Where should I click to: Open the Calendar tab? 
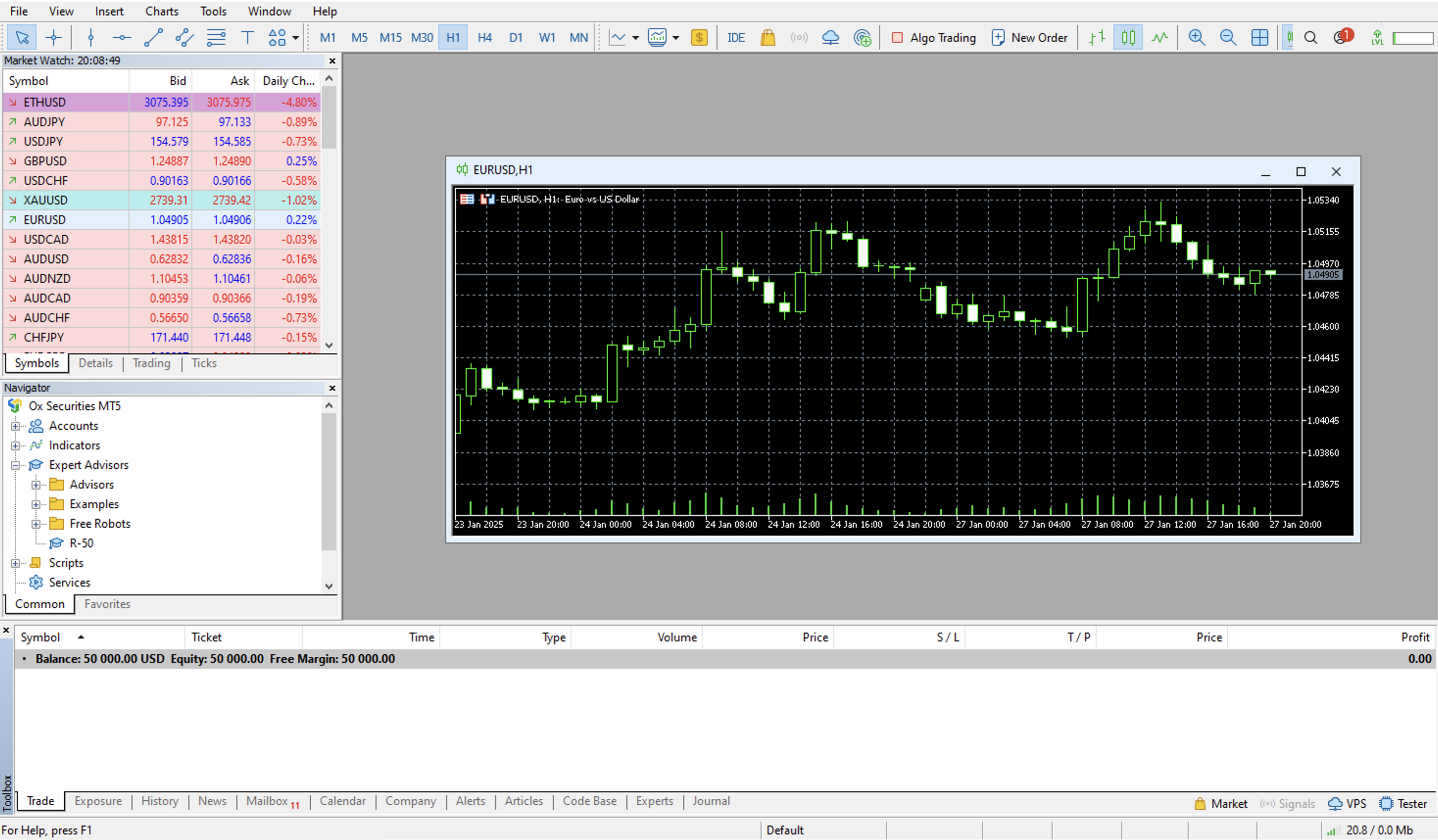coord(343,801)
